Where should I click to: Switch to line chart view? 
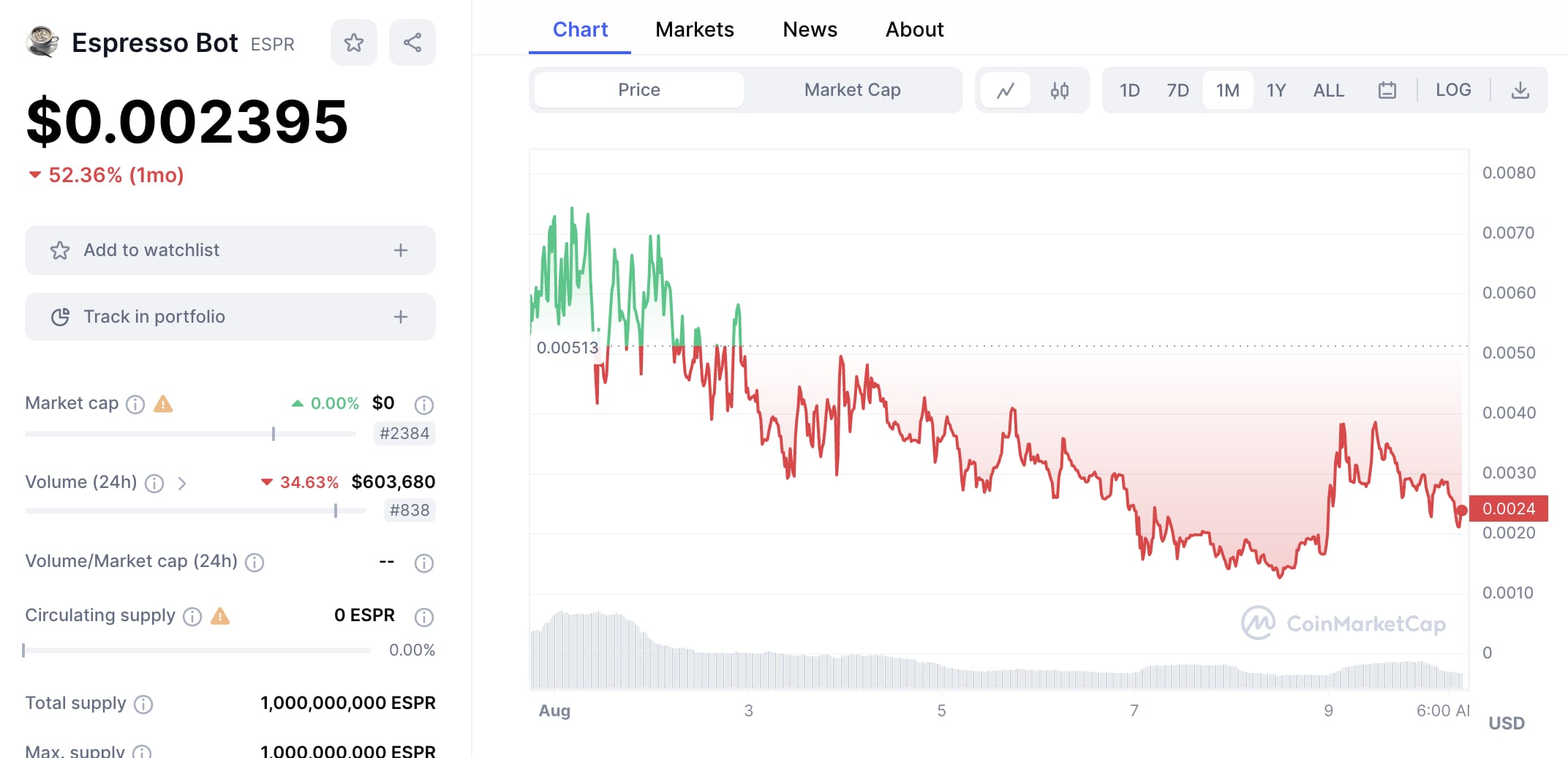click(x=1006, y=90)
